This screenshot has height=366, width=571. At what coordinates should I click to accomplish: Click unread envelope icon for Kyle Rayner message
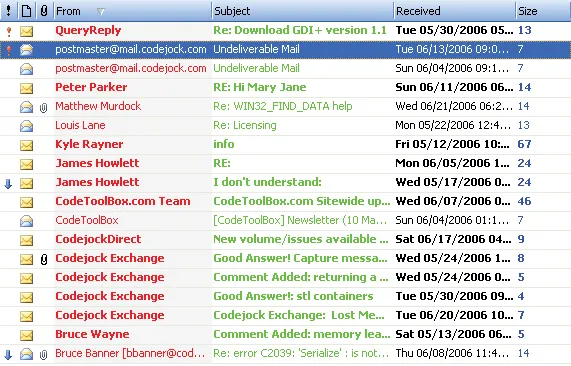point(26,145)
